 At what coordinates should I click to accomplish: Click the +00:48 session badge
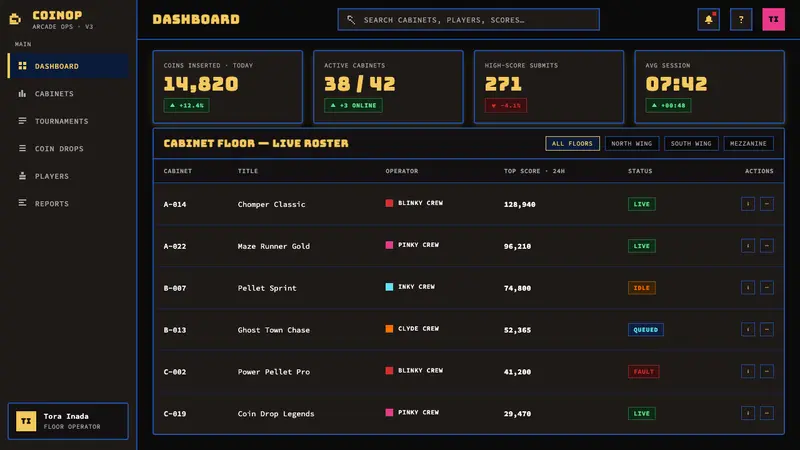[668, 106]
